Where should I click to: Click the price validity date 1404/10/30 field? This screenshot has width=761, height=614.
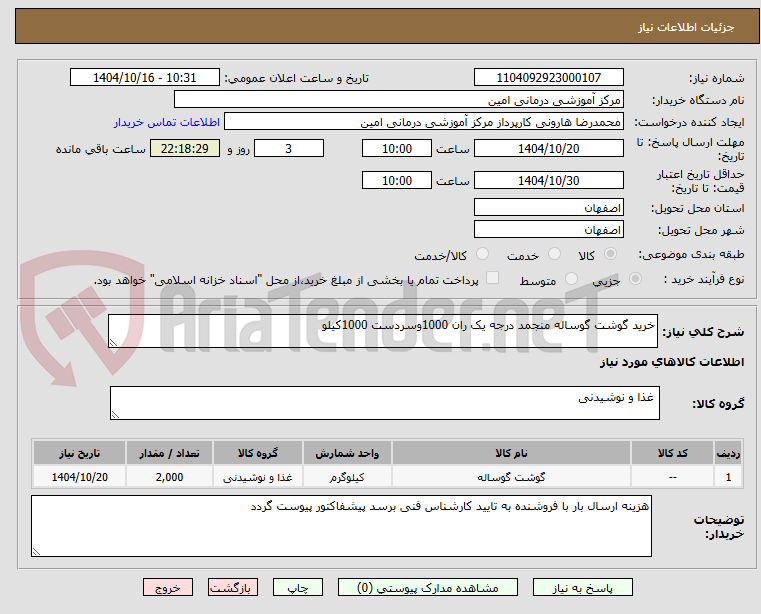coord(548,181)
